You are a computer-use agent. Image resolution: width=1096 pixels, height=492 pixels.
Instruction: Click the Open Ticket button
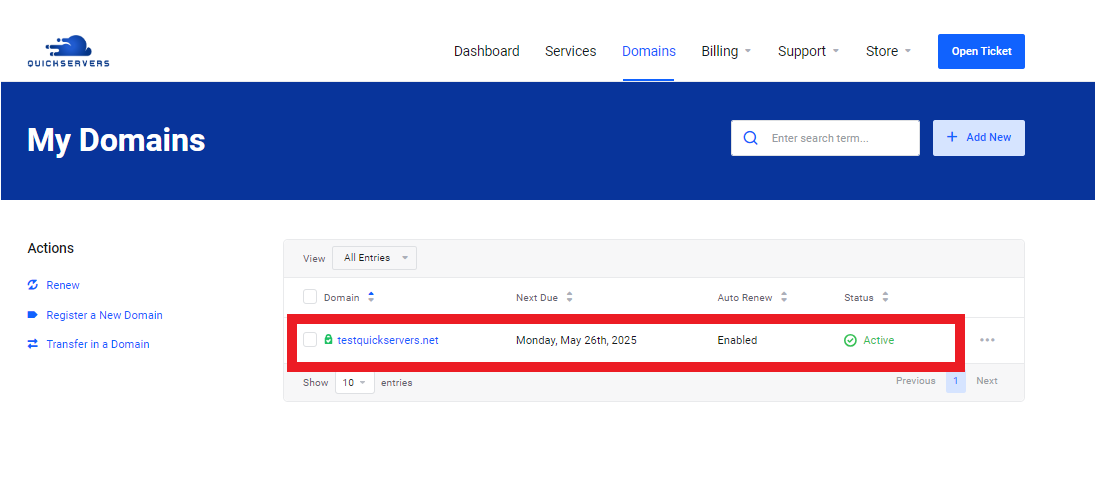click(981, 52)
